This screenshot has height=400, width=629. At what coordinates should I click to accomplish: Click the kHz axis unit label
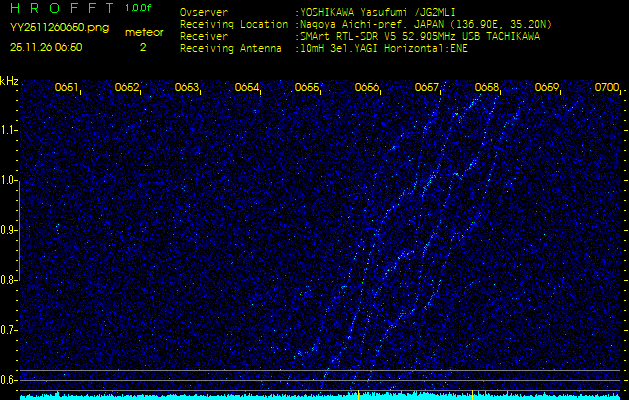pos(9,80)
